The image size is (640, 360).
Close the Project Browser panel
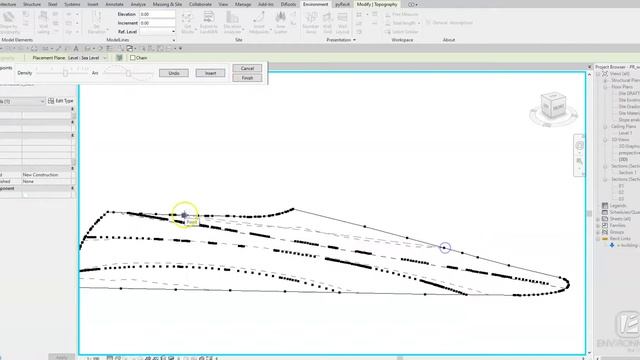coord(589,67)
